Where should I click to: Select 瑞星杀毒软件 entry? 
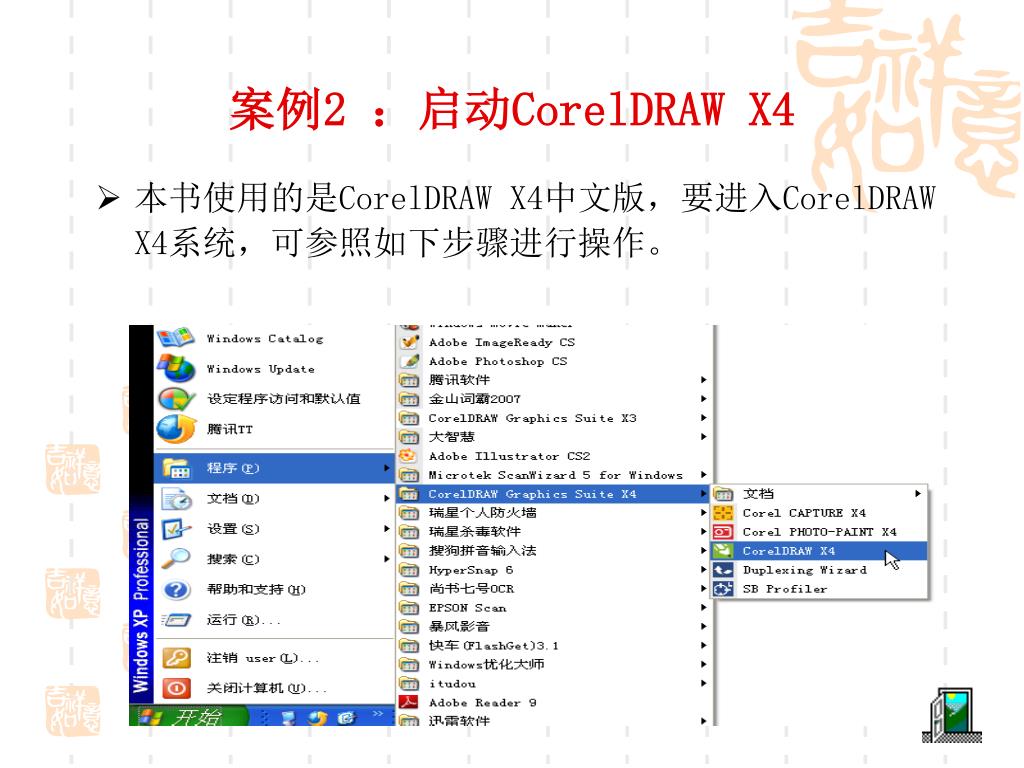554,532
